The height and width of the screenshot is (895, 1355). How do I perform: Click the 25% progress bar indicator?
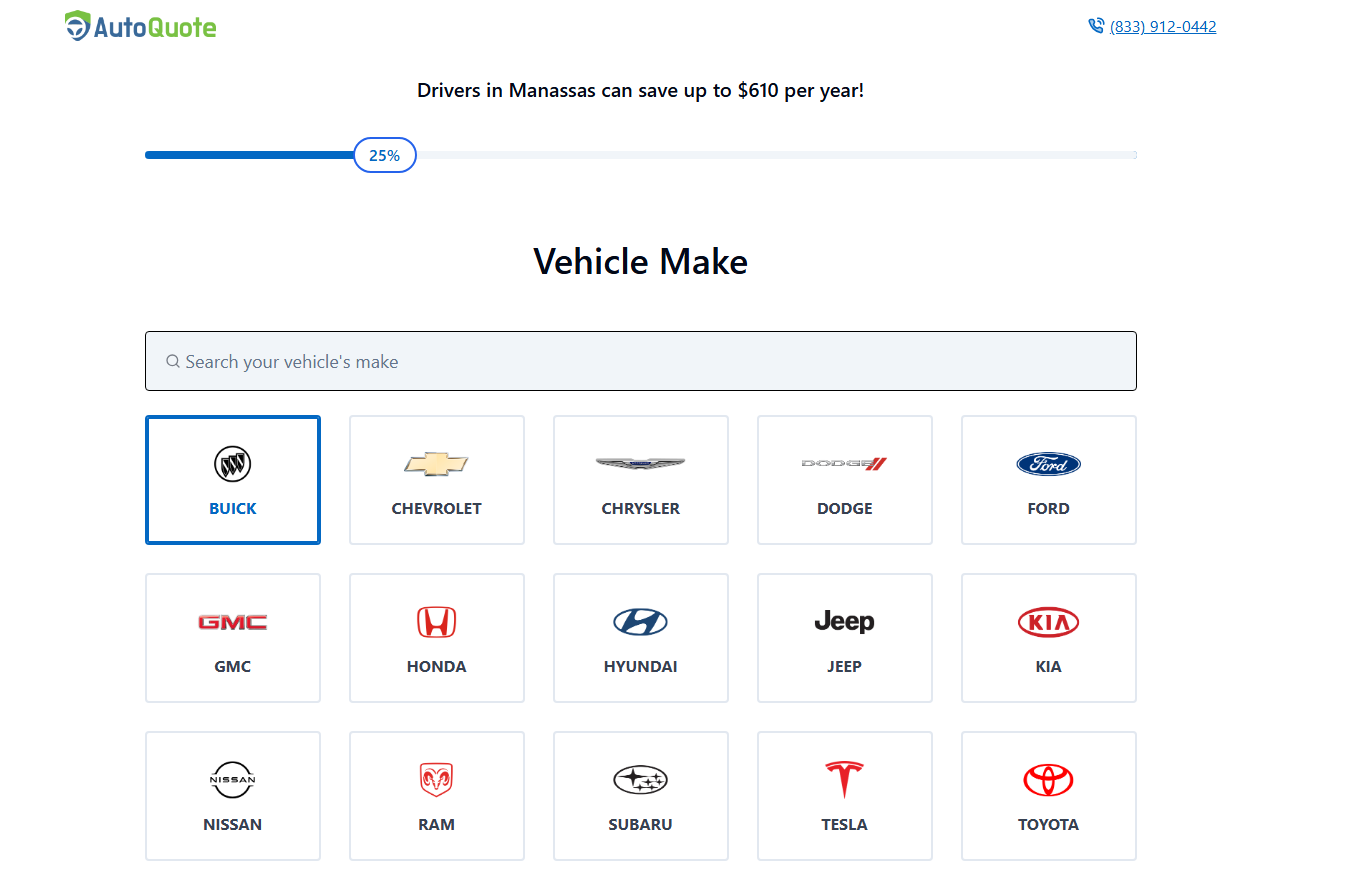[385, 155]
